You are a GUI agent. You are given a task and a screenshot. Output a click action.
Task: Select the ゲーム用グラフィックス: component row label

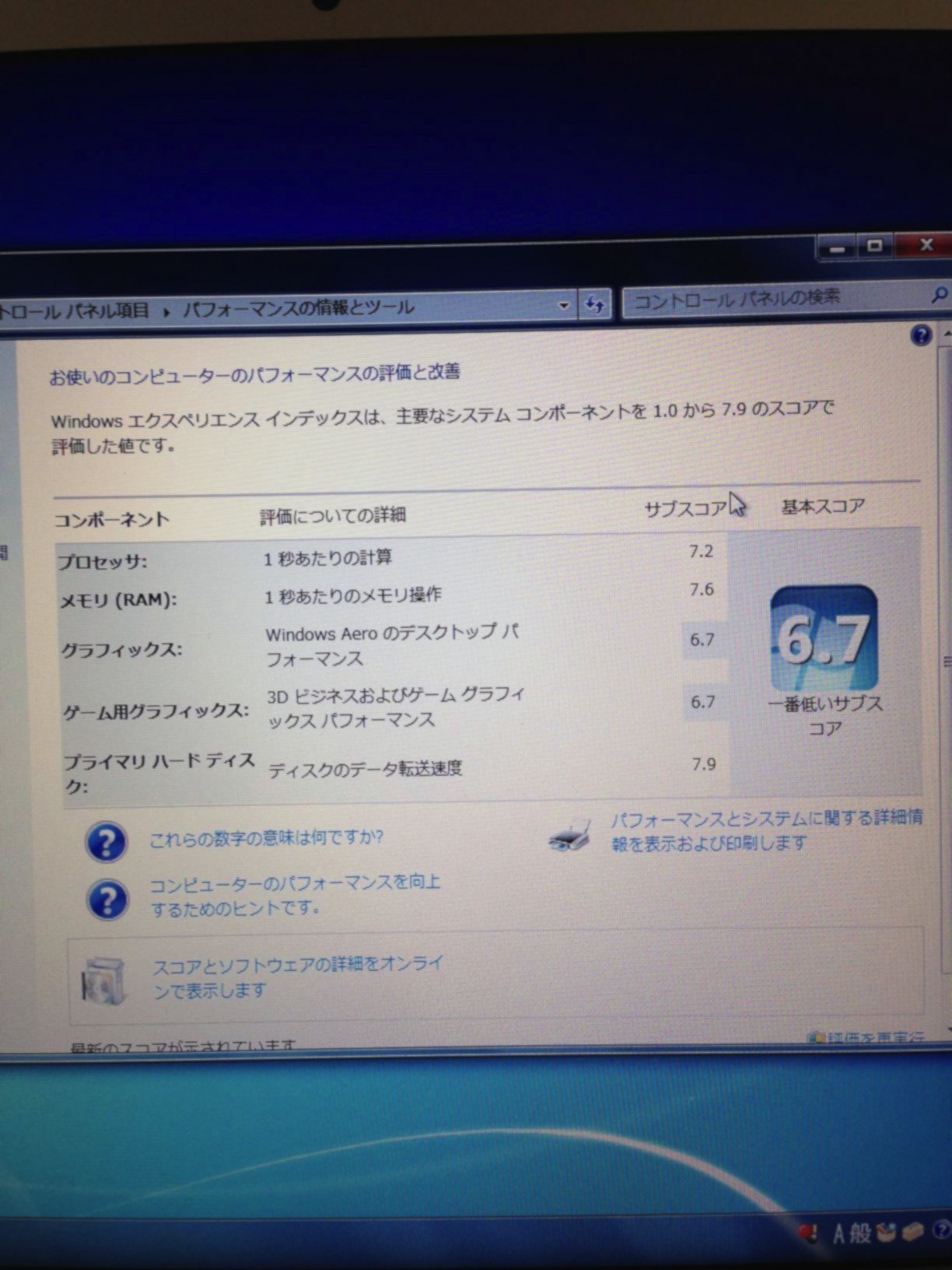click(156, 710)
